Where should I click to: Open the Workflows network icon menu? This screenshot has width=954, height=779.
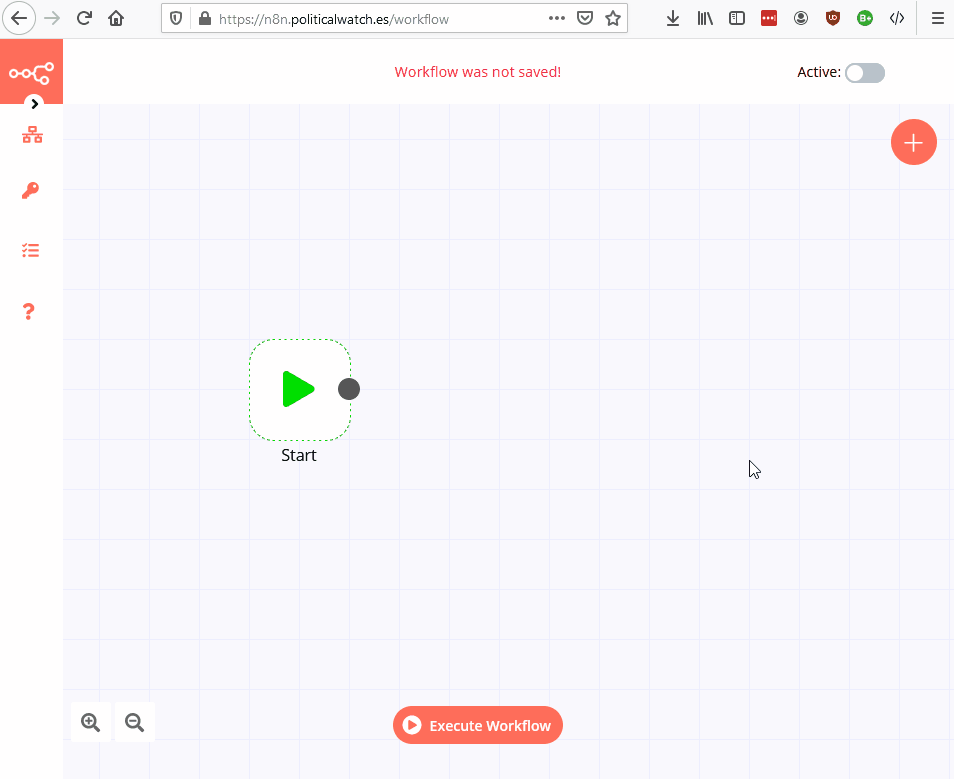pos(32,134)
